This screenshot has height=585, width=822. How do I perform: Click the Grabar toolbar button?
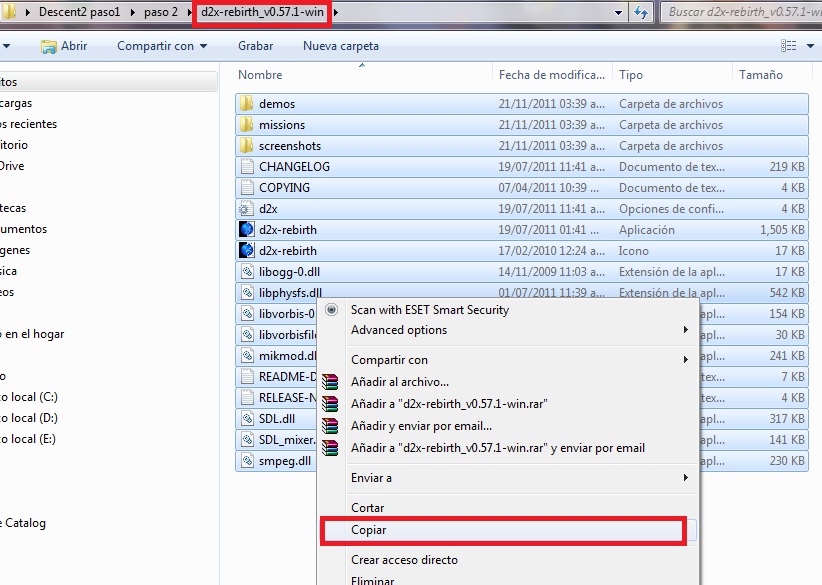255,46
